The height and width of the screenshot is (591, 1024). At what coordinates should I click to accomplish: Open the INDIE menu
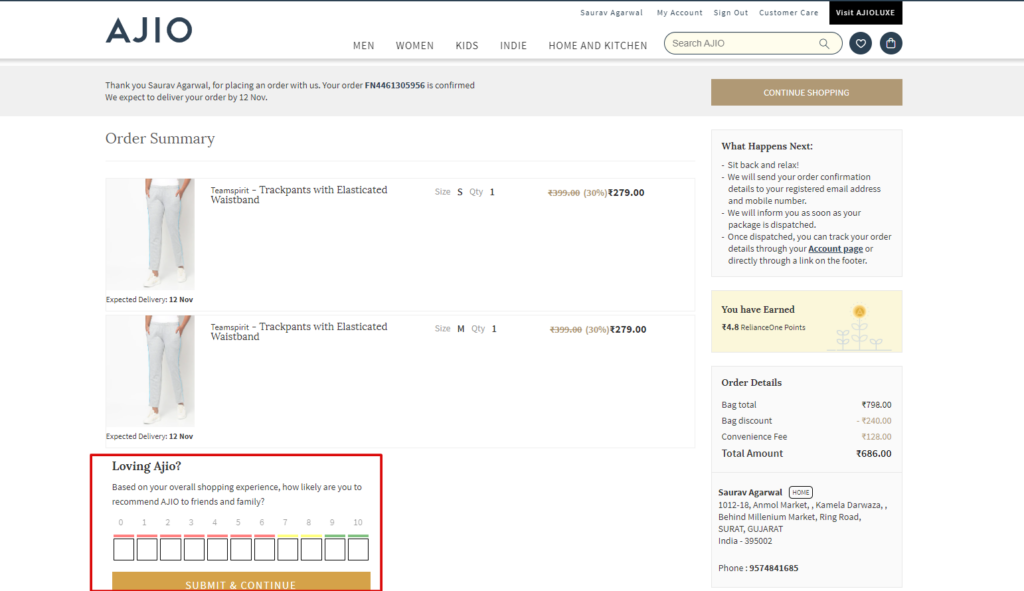[x=513, y=46]
